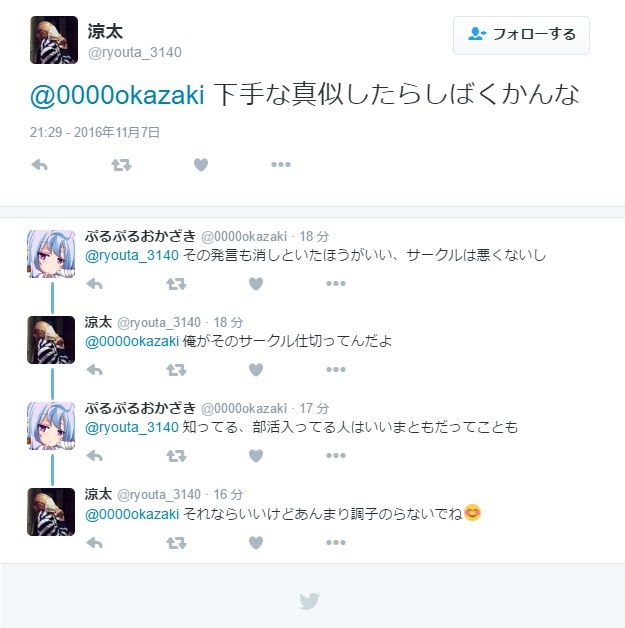
Task: Retweet the 俺がそのサークル仕切ってんだよ reply
Action: [176, 370]
